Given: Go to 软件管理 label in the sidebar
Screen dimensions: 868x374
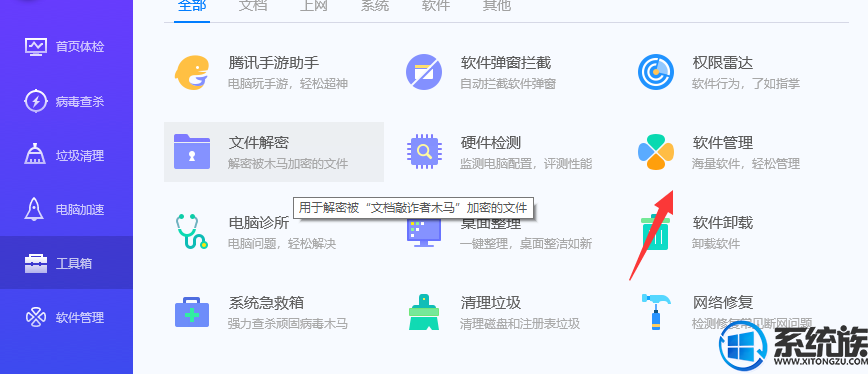Looking at the screenshot, I should 80,318.
